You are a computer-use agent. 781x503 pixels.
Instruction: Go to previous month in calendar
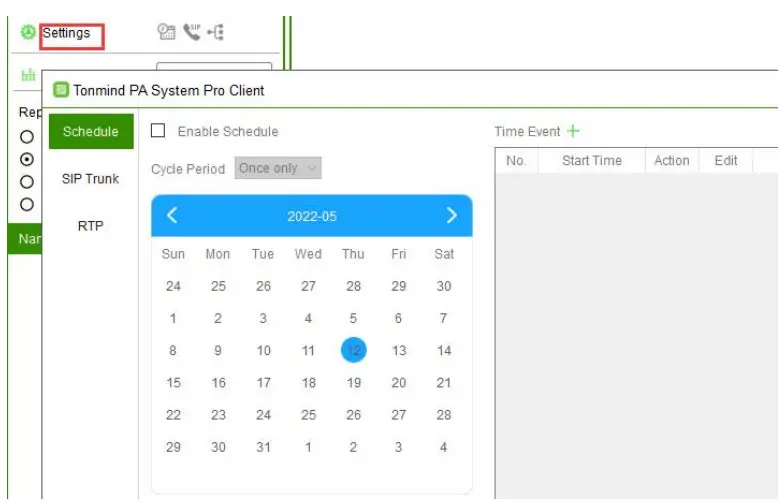tap(172, 215)
